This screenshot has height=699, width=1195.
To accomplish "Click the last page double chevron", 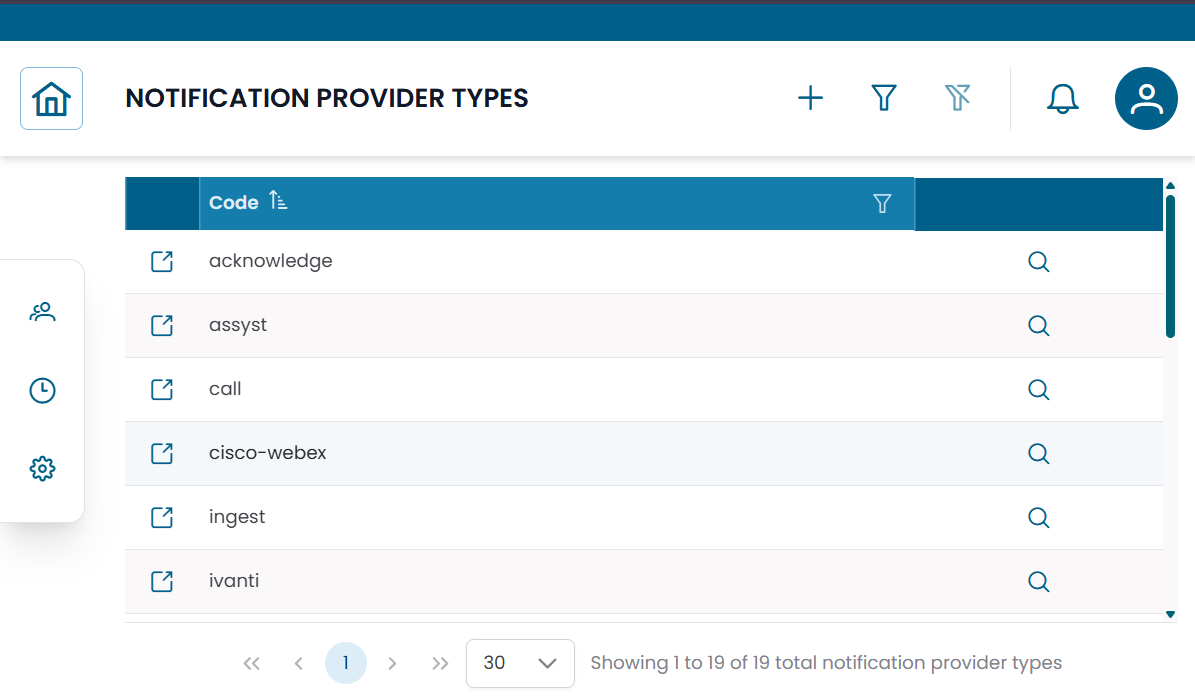I will coord(440,663).
